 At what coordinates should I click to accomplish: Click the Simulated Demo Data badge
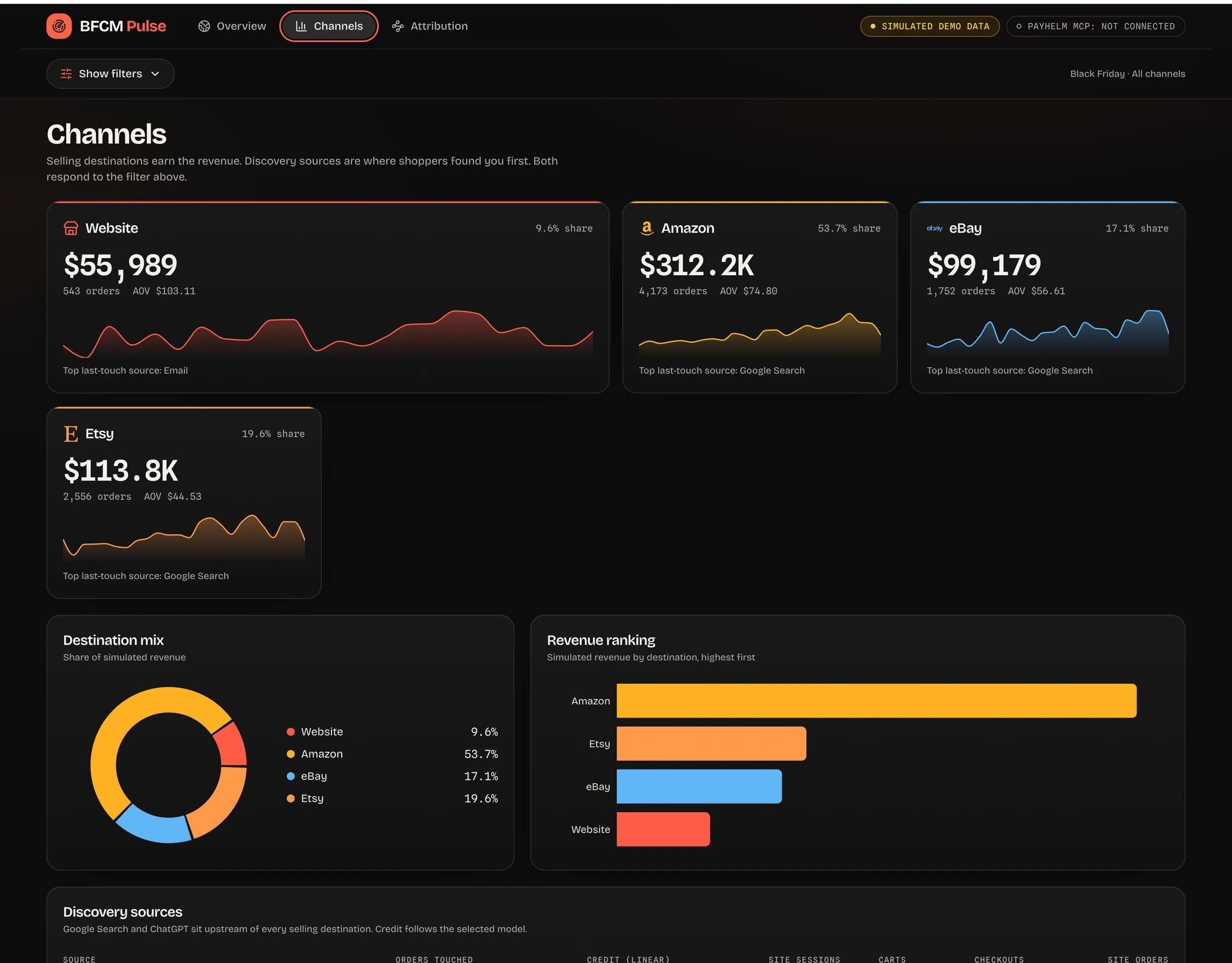click(x=930, y=27)
